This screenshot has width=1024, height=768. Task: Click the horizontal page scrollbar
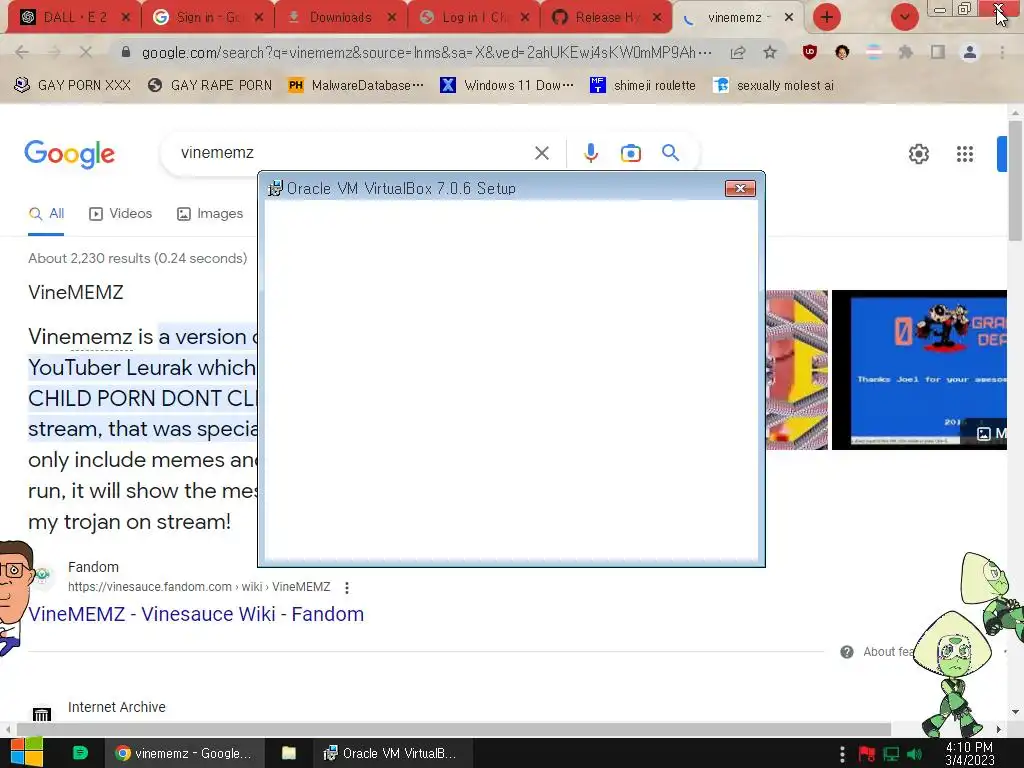pyautogui.click(x=454, y=729)
